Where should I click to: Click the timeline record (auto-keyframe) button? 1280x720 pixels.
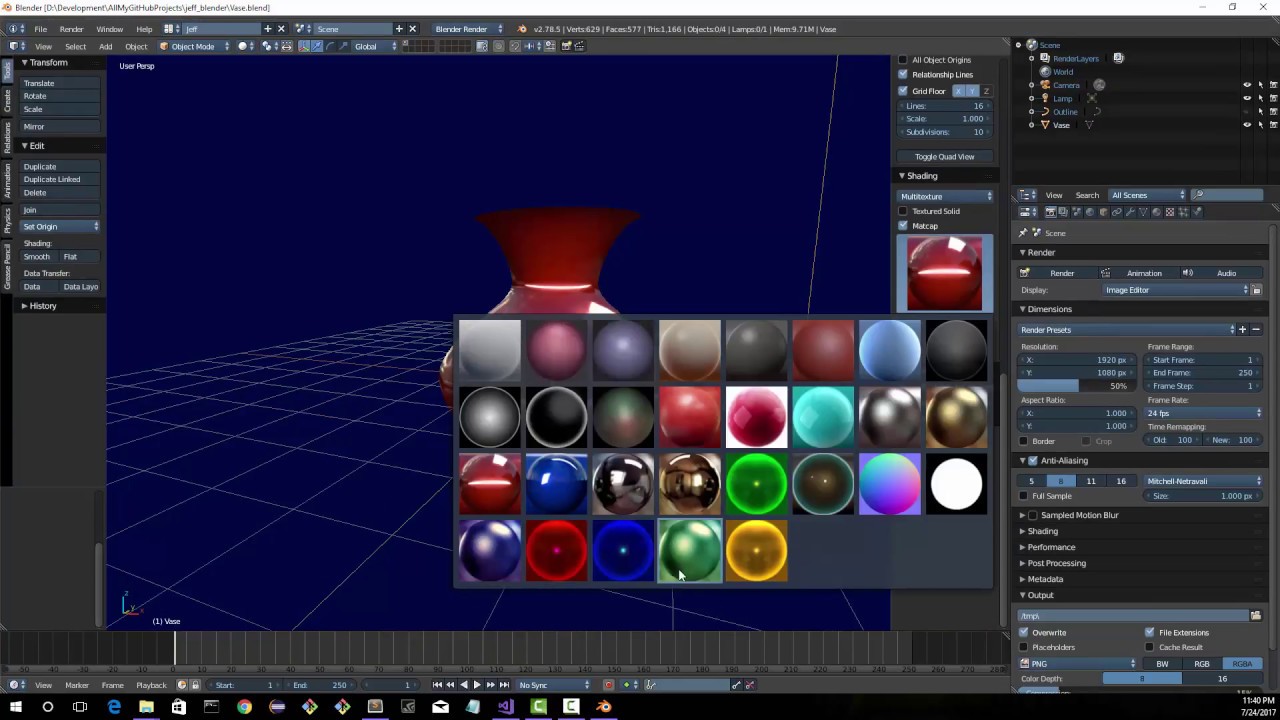pos(608,685)
